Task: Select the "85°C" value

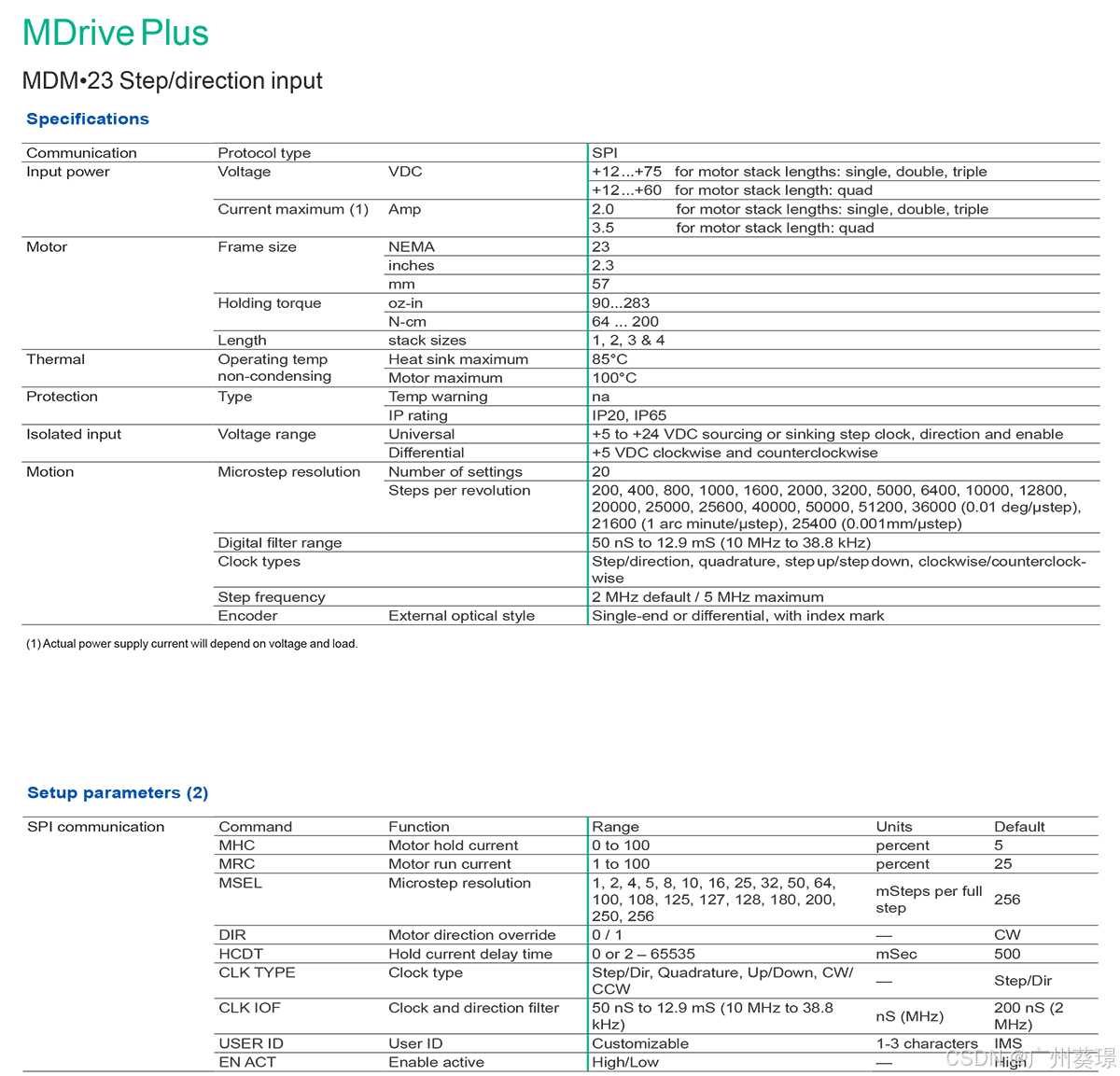Action: pyautogui.click(x=609, y=359)
